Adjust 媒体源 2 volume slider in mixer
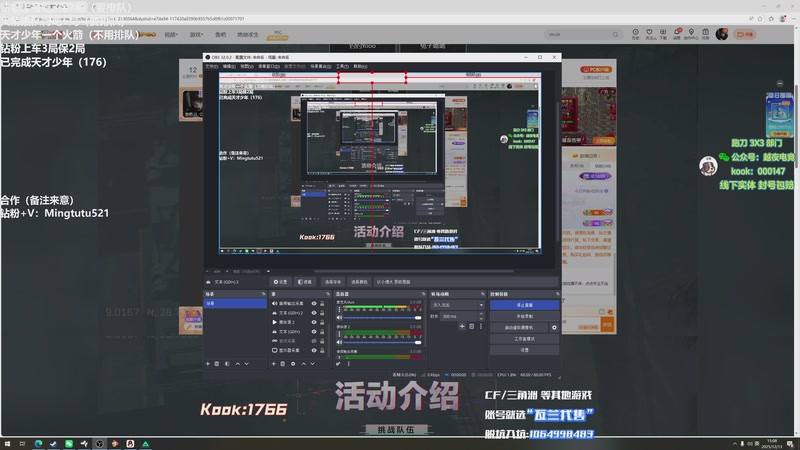 click(x=382, y=342)
